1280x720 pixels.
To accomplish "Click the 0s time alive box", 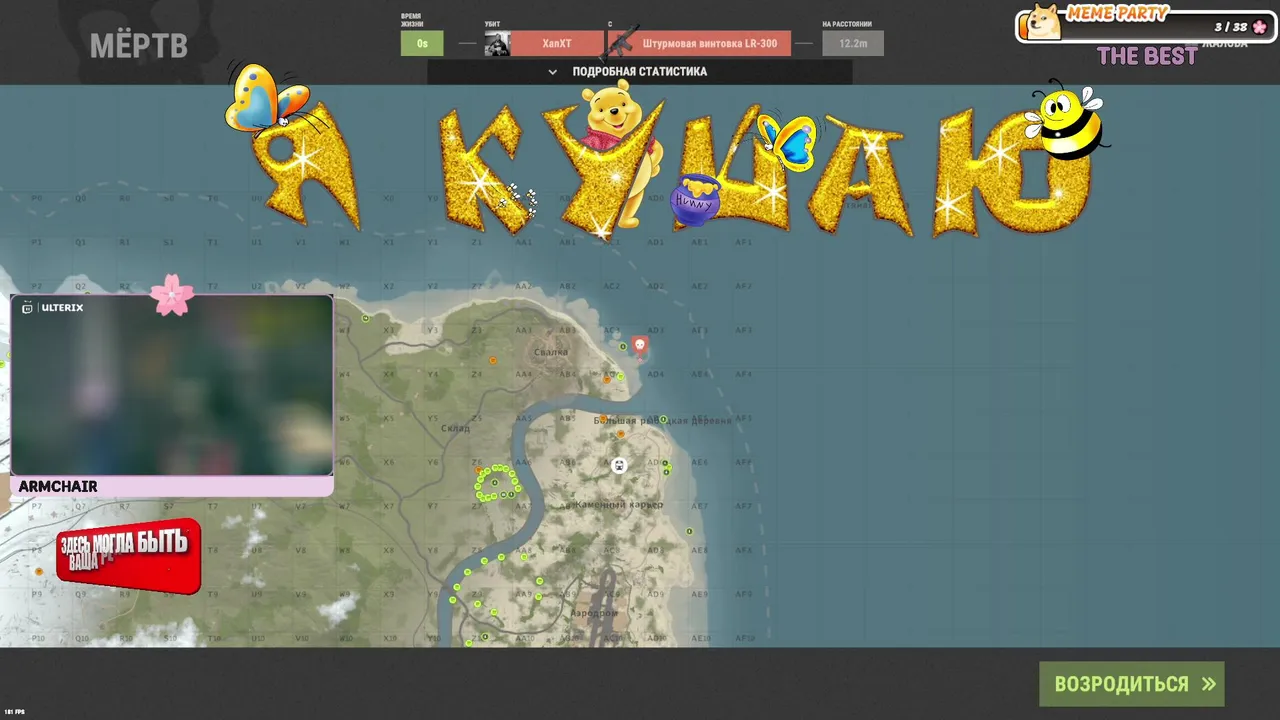I will point(422,43).
